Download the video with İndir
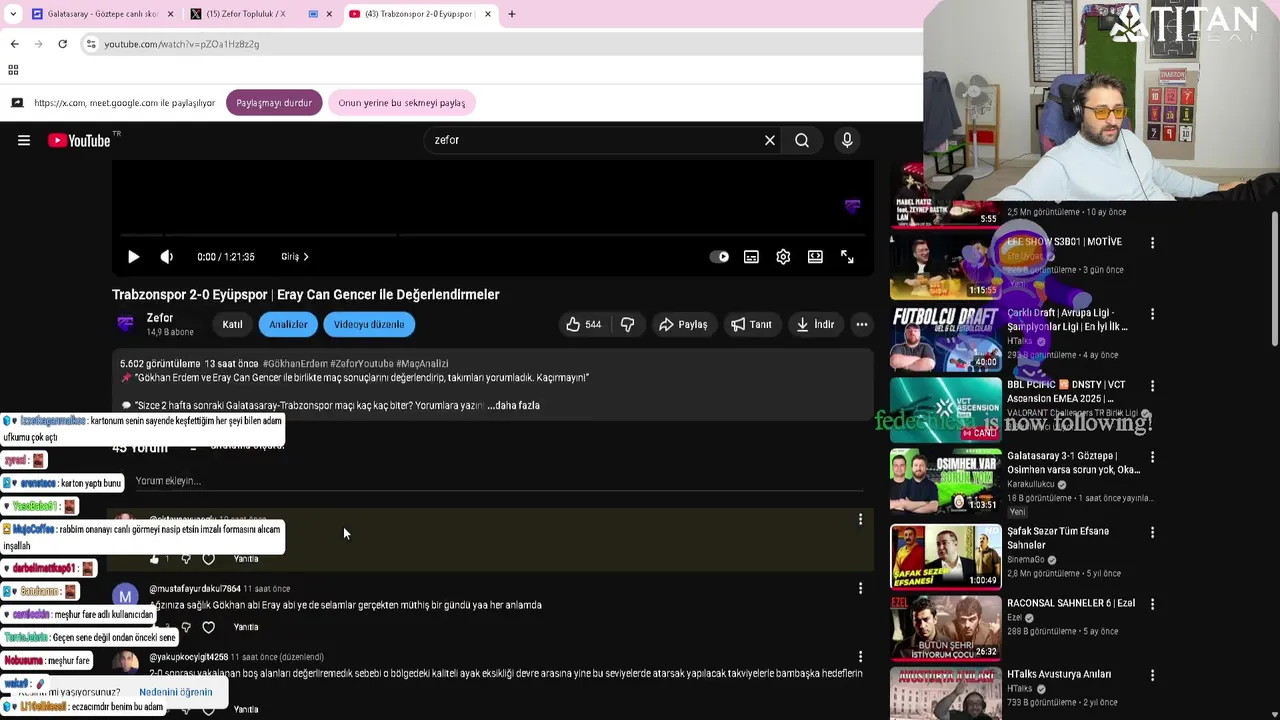1280x720 pixels. pos(815,324)
